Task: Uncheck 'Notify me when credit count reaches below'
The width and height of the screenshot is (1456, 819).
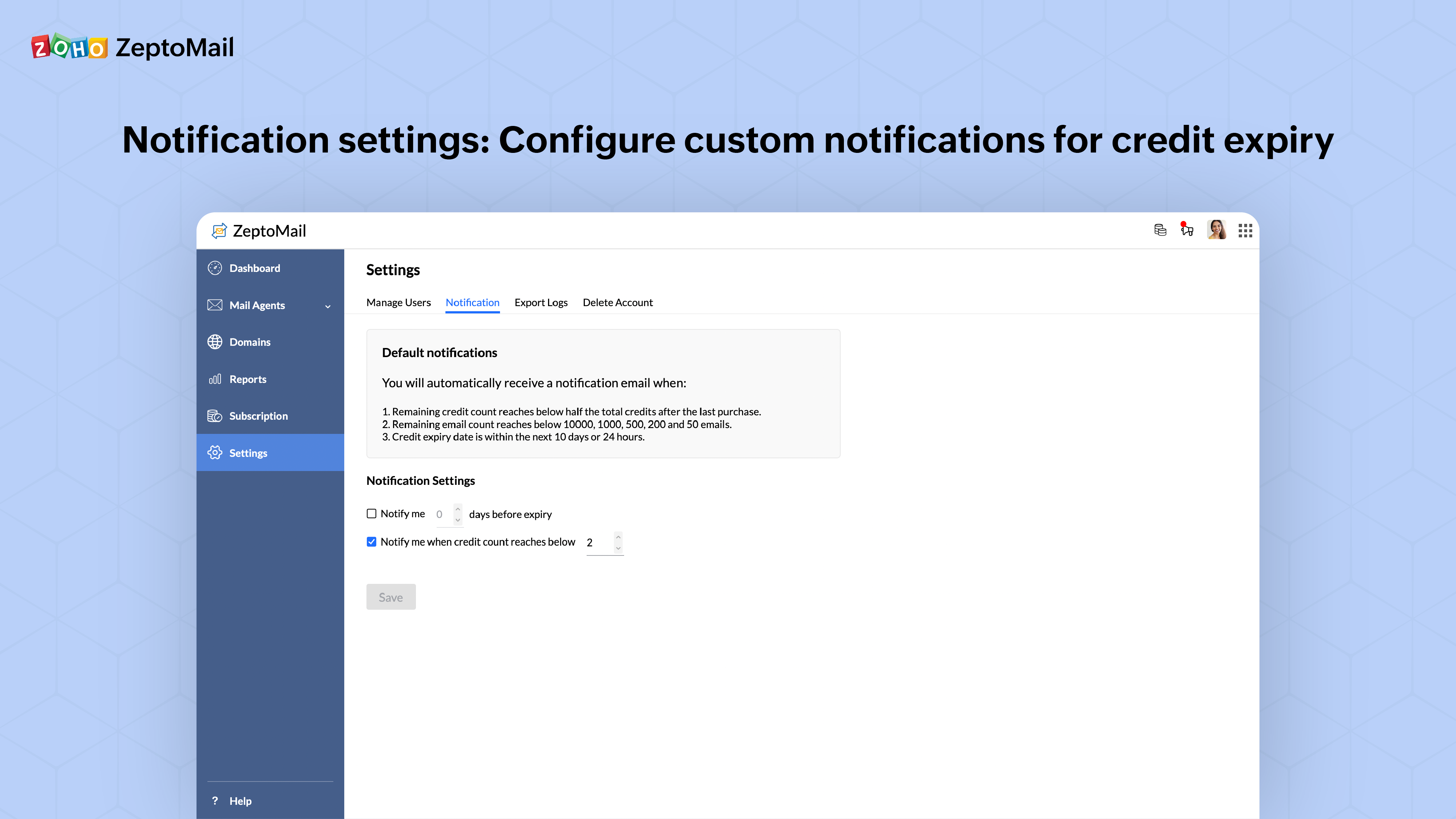Action: 371,542
